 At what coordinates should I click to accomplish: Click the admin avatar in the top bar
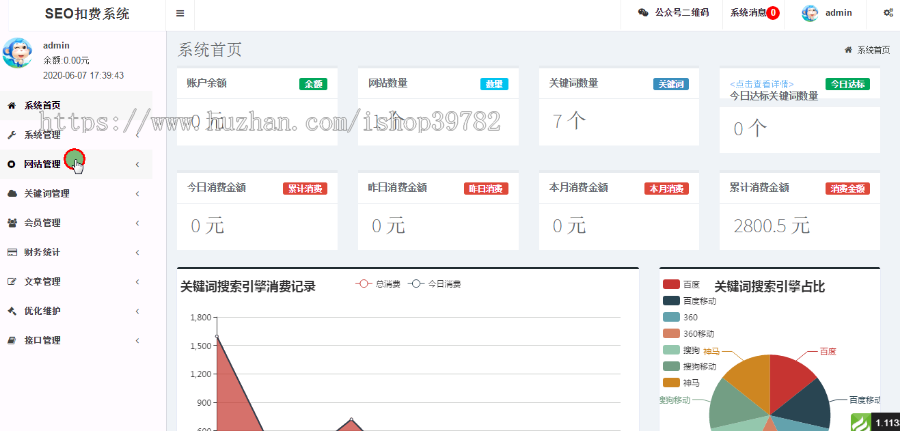(810, 13)
